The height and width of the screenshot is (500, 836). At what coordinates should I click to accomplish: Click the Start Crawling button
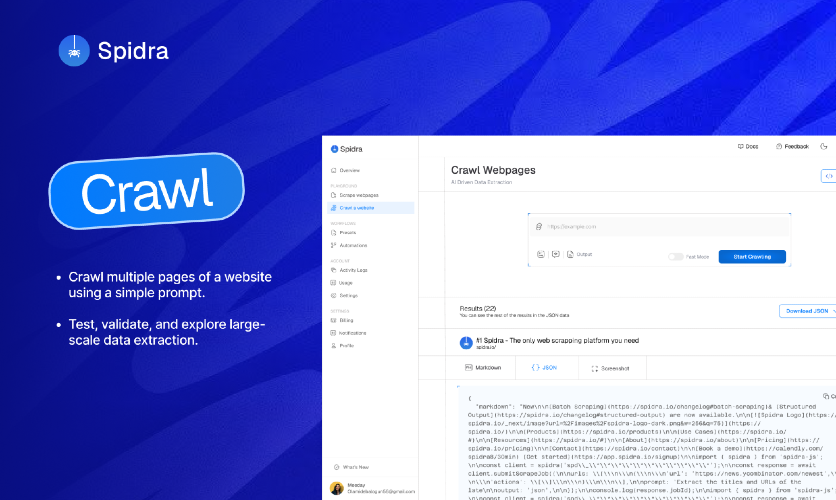coord(752,257)
